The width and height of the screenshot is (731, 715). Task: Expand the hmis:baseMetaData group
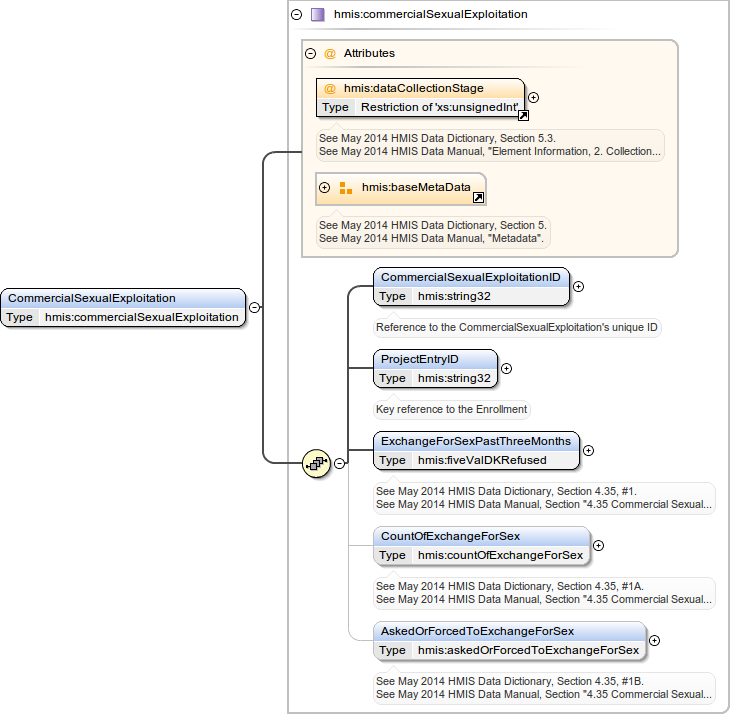click(x=324, y=188)
